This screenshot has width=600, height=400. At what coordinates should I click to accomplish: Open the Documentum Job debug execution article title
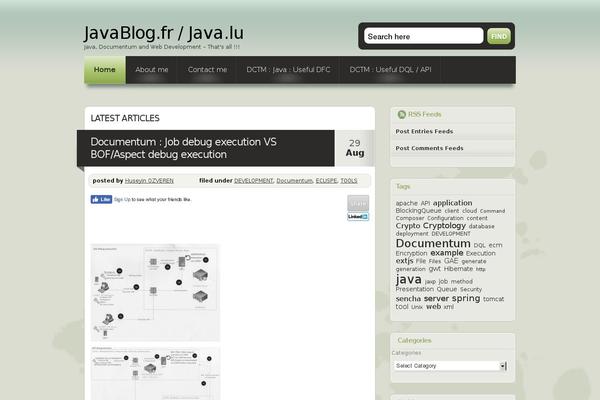tap(183, 148)
